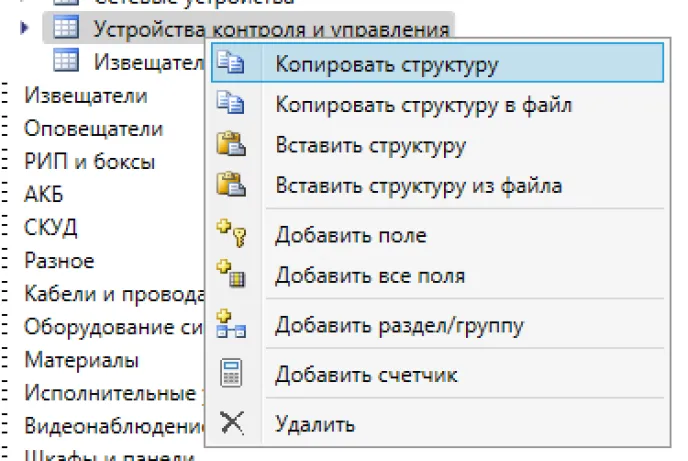Select the Оповещатели tree item
Screen dimensions: 688x461
click(93, 129)
